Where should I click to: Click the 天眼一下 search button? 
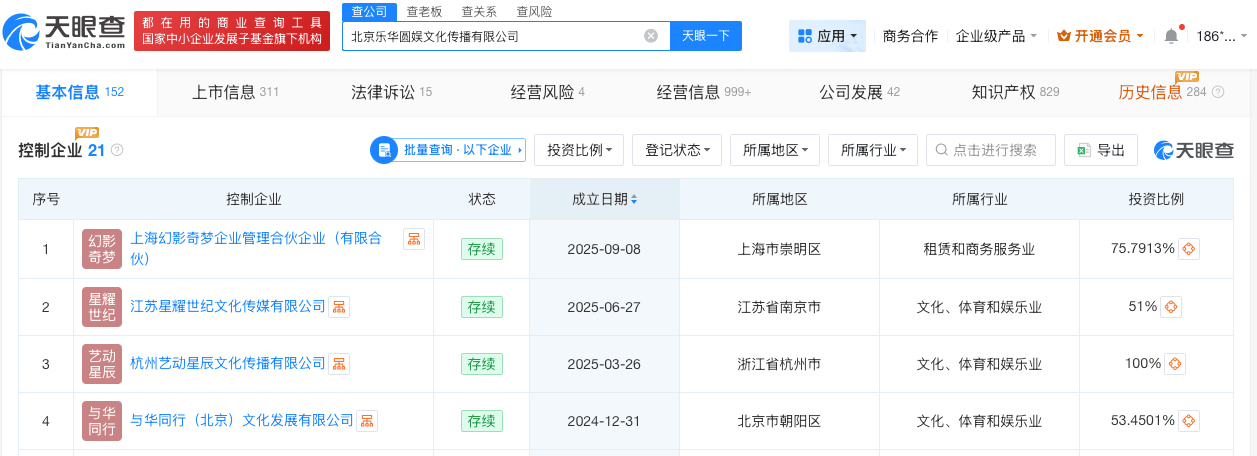pos(705,36)
